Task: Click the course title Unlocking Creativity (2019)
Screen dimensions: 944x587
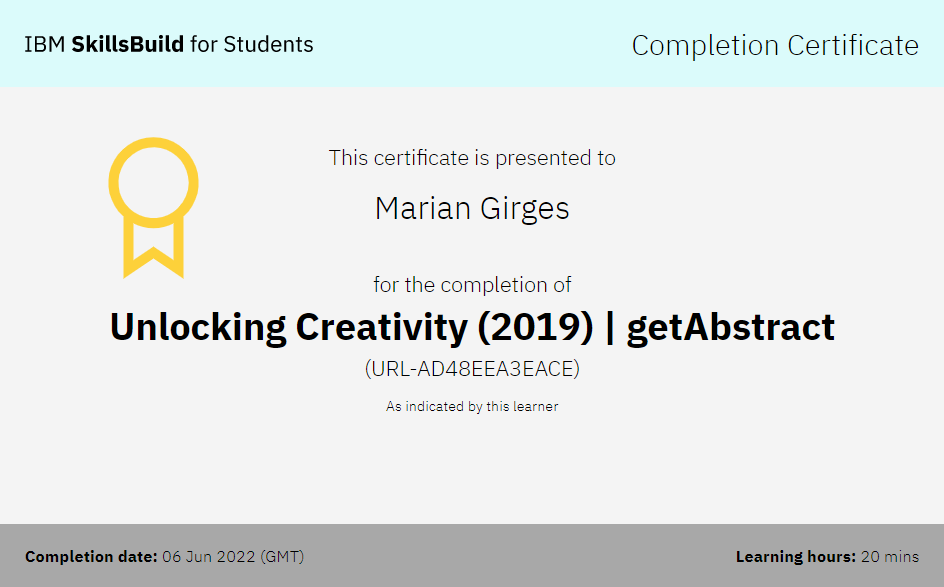Action: tap(352, 328)
